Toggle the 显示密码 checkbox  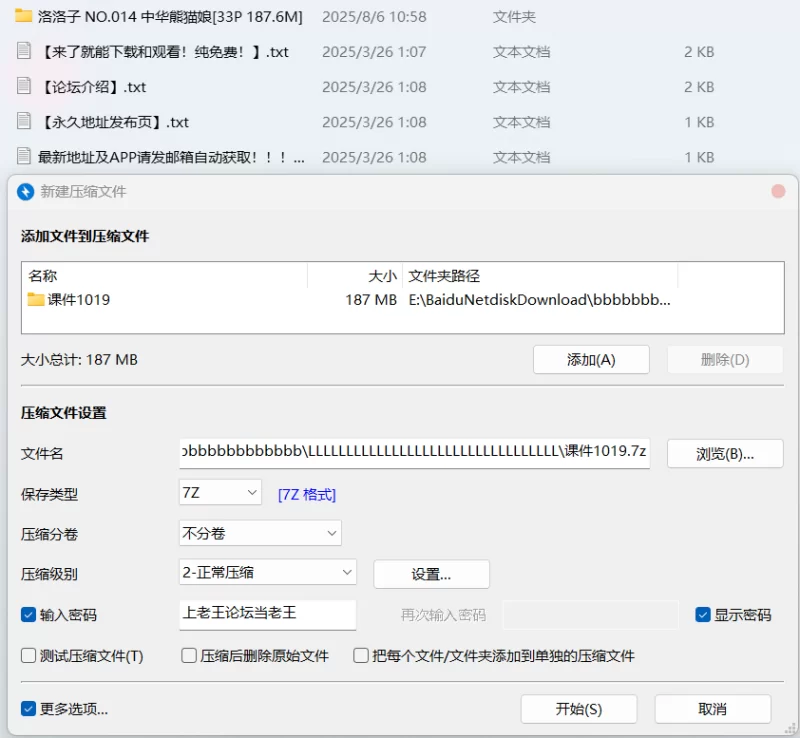point(703,615)
